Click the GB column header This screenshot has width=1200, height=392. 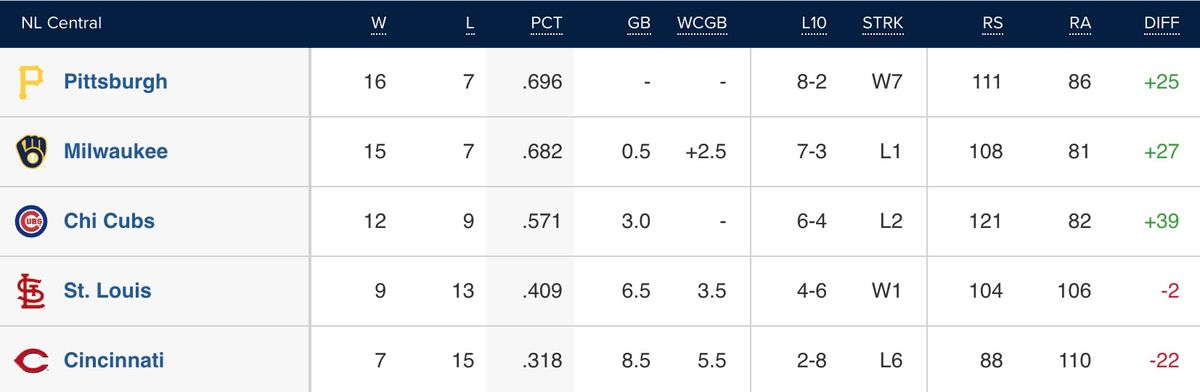coord(639,24)
